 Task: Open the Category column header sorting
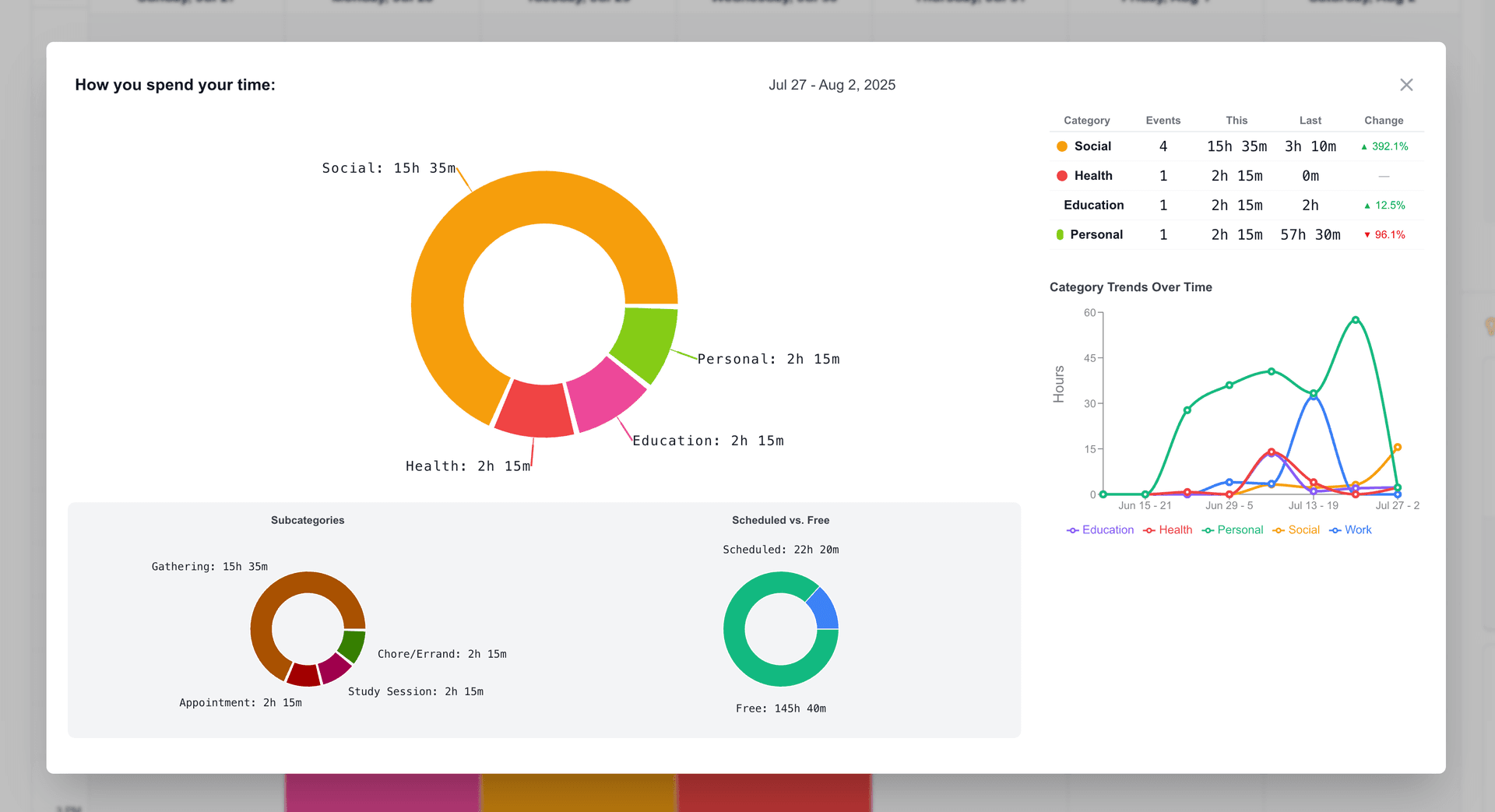point(1086,121)
